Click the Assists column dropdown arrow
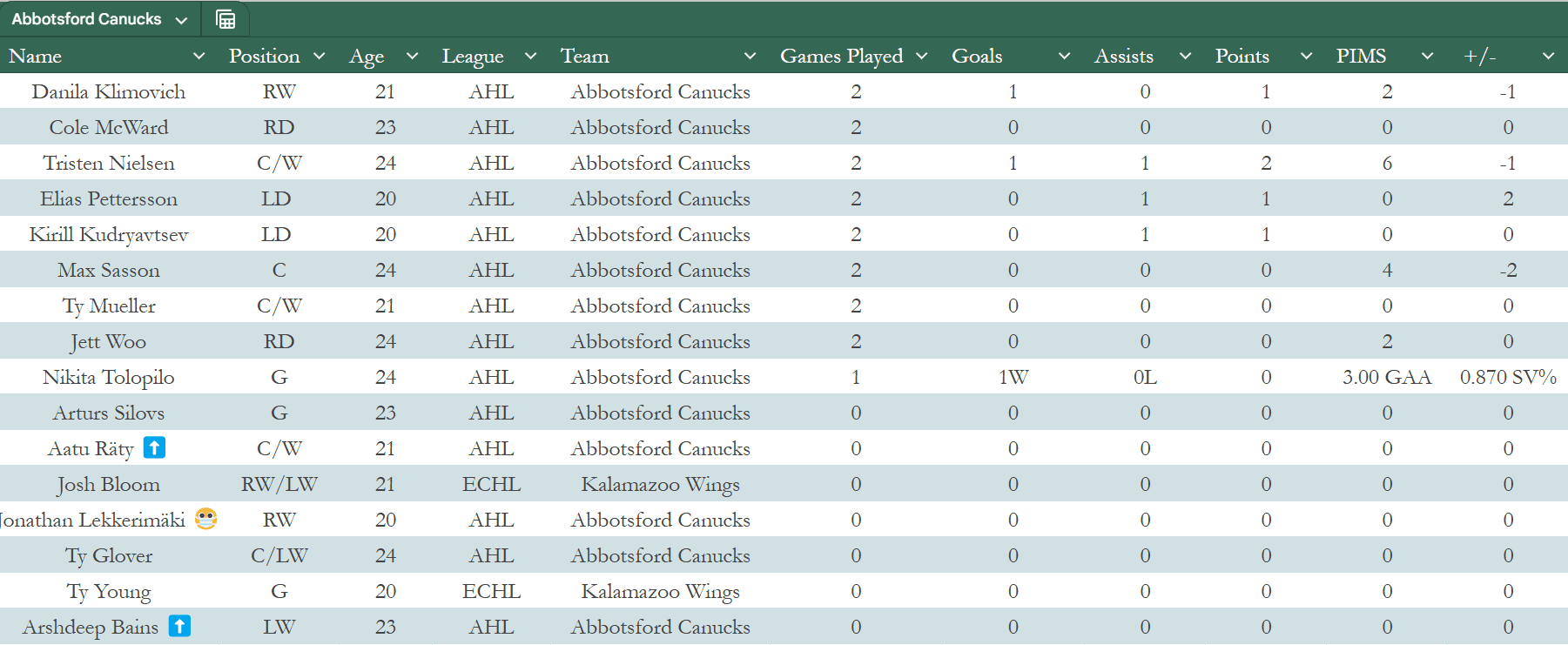The height and width of the screenshot is (645, 1568). [1185, 56]
